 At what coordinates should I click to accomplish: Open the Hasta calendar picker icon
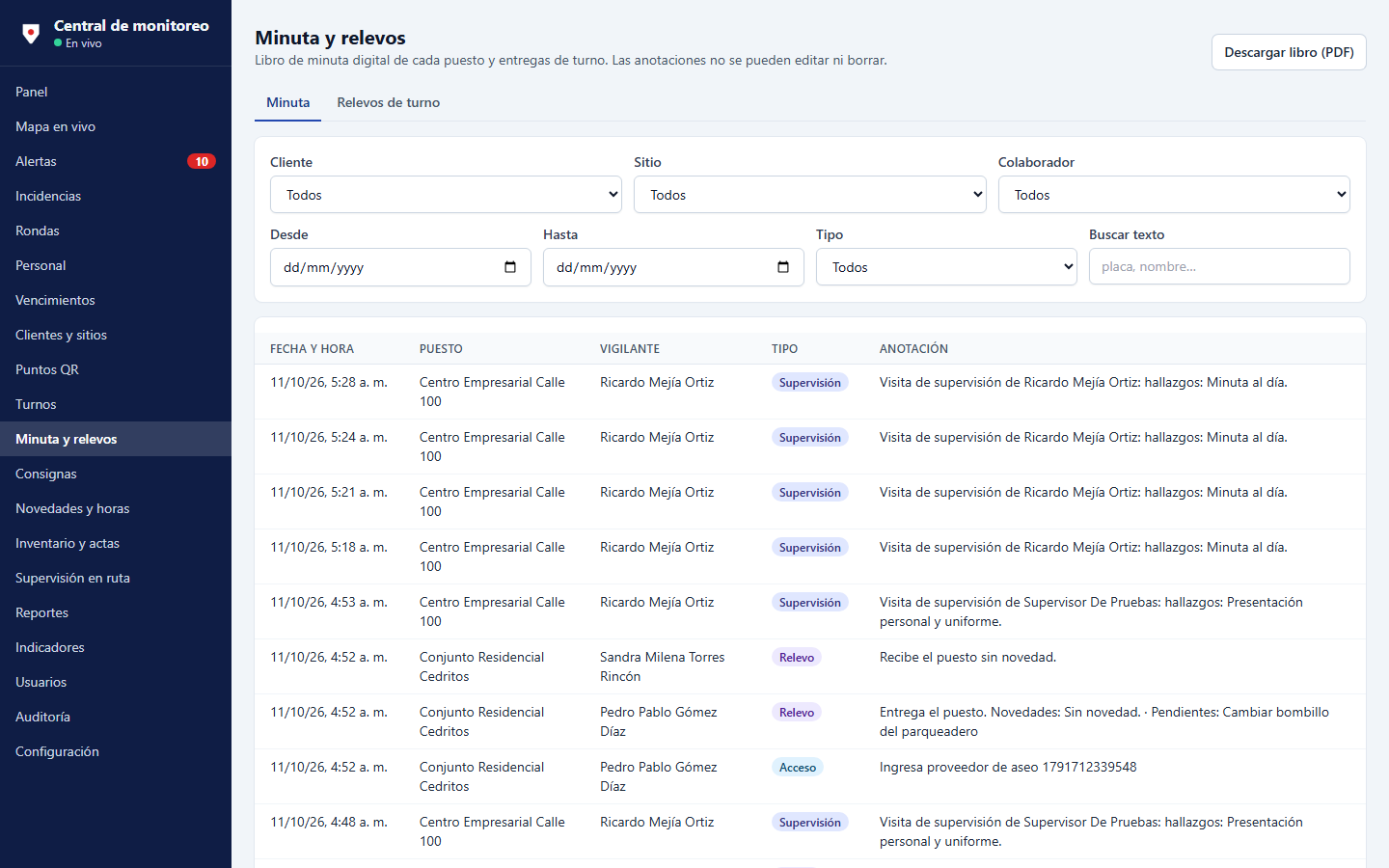[x=783, y=267]
